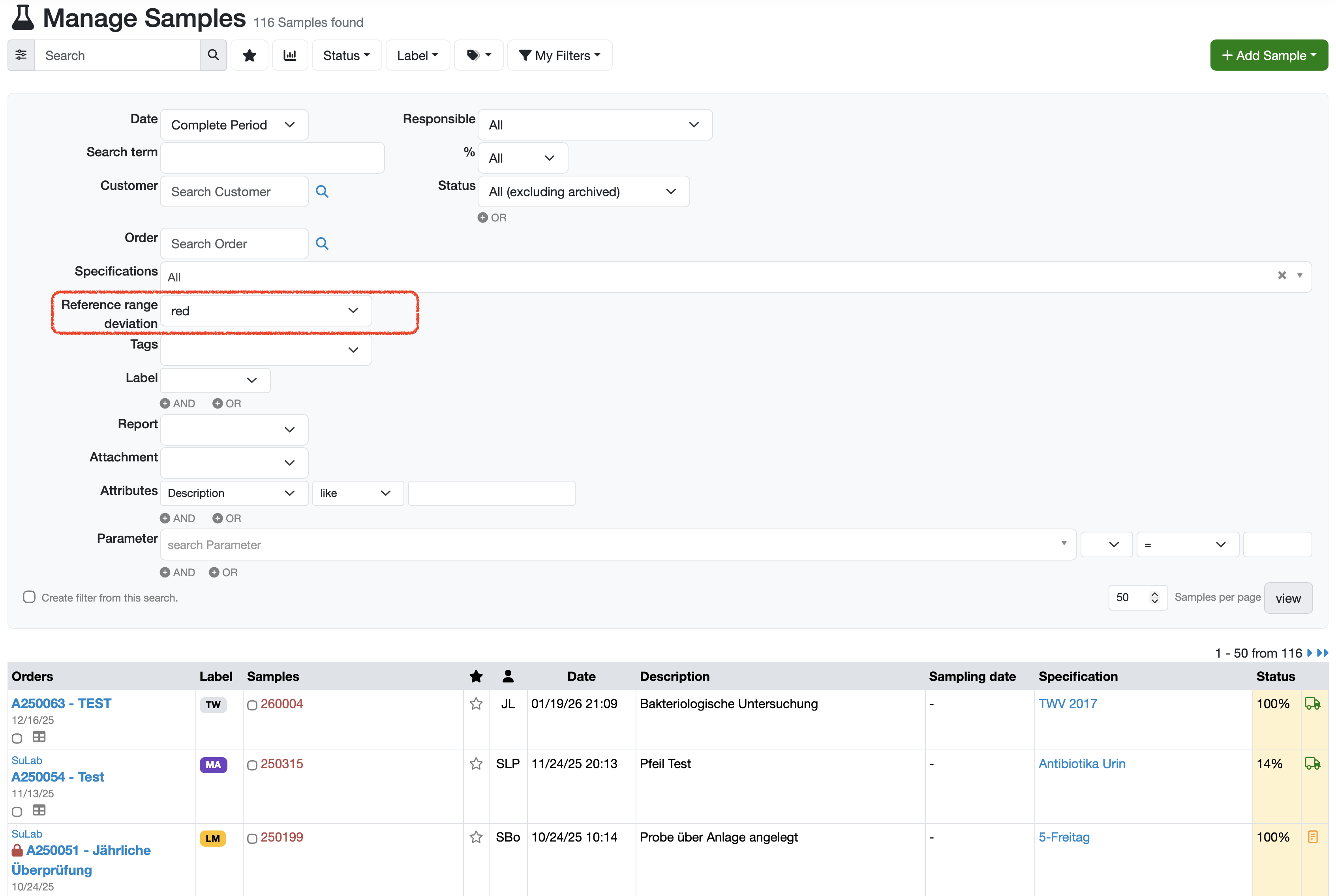This screenshot has width=1336, height=896.
Task: Expand the Date Complete Period dropdown
Action: 234,125
